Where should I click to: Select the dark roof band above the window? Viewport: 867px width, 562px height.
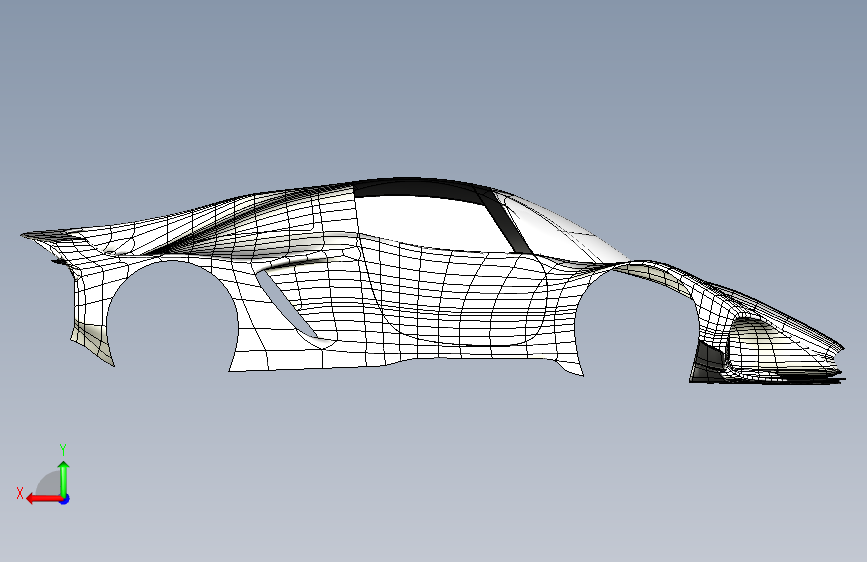pos(420,188)
